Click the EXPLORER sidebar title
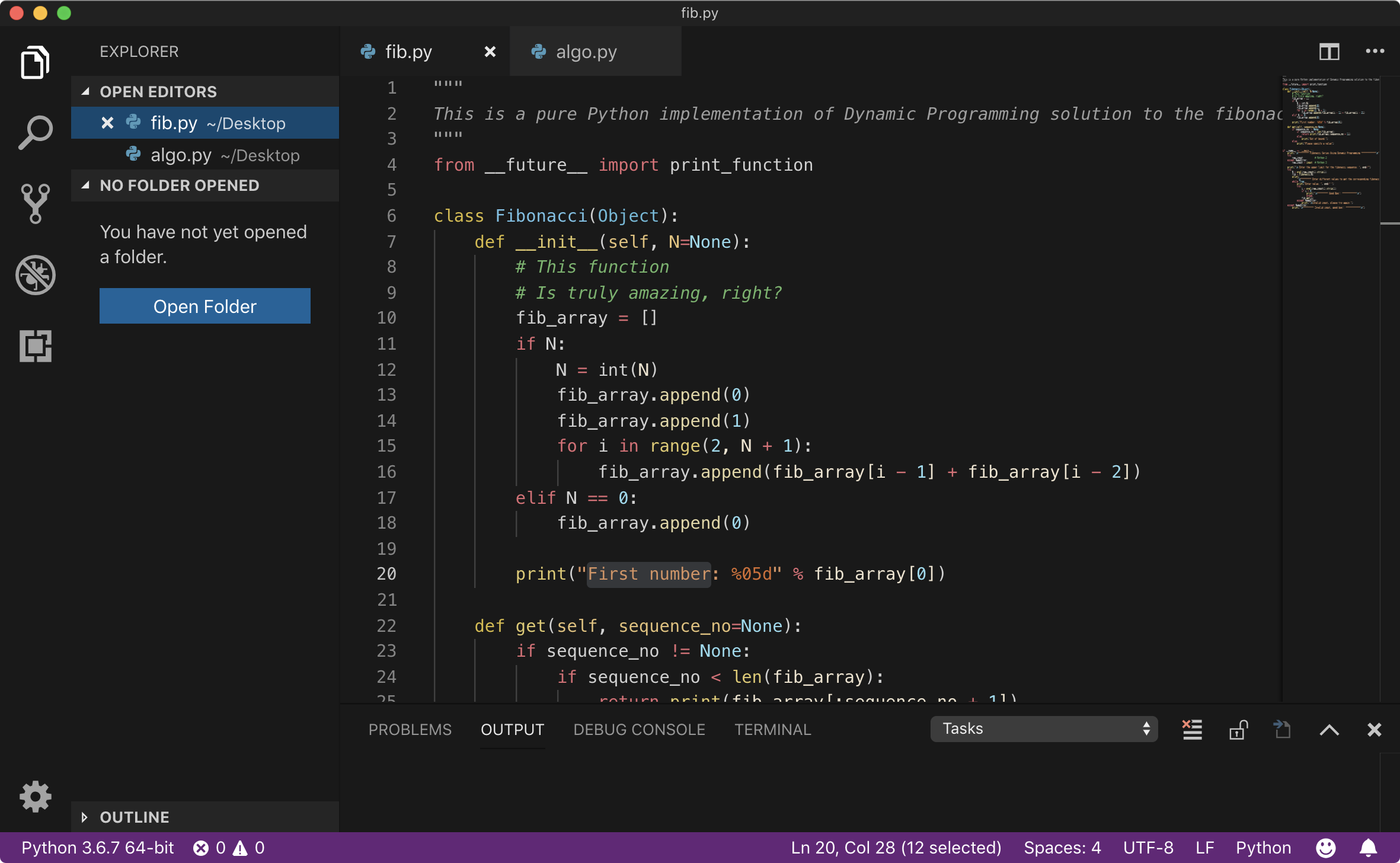The image size is (1400, 863). (139, 52)
